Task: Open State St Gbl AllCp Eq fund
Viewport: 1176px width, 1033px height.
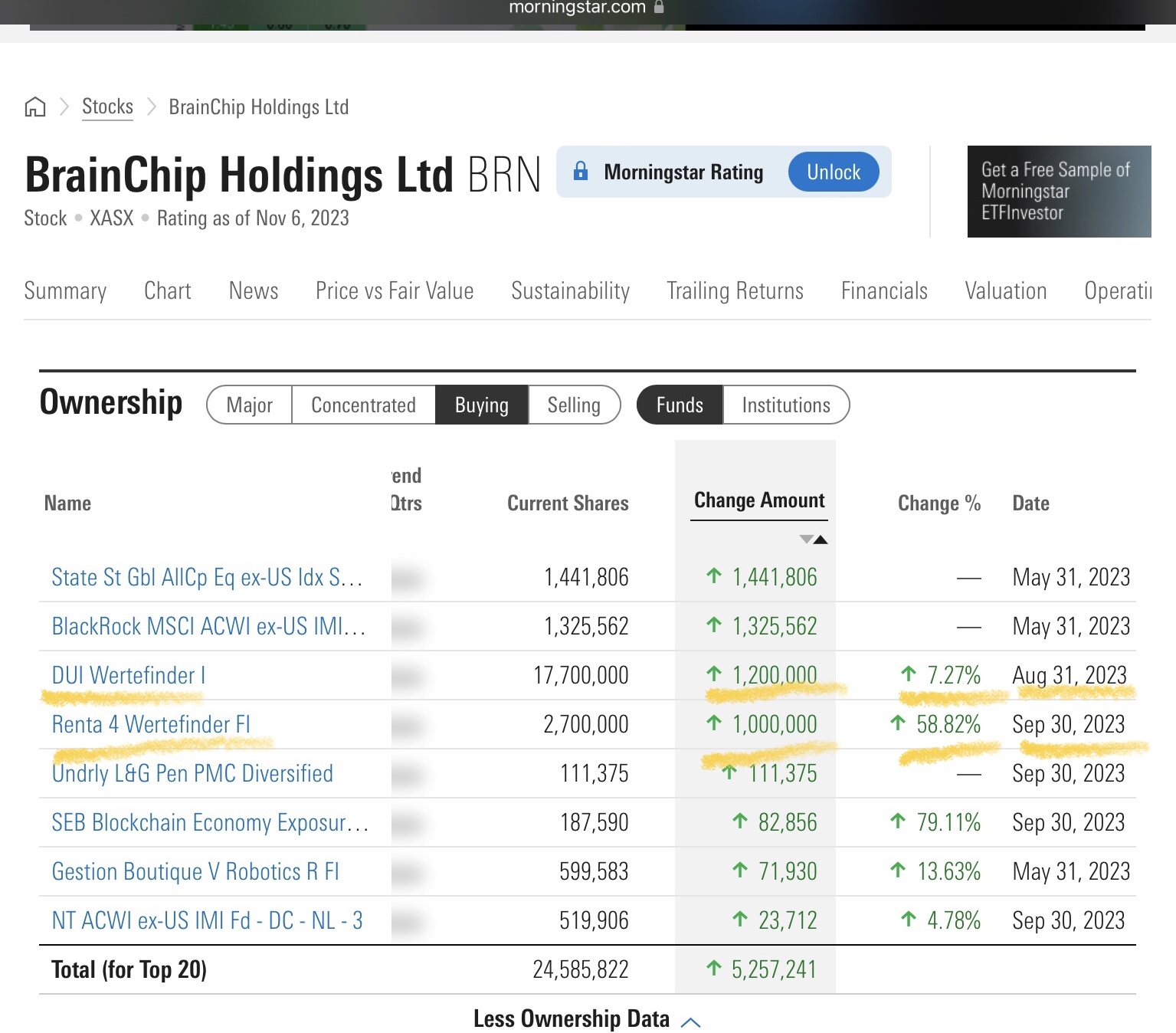Action: [x=207, y=577]
